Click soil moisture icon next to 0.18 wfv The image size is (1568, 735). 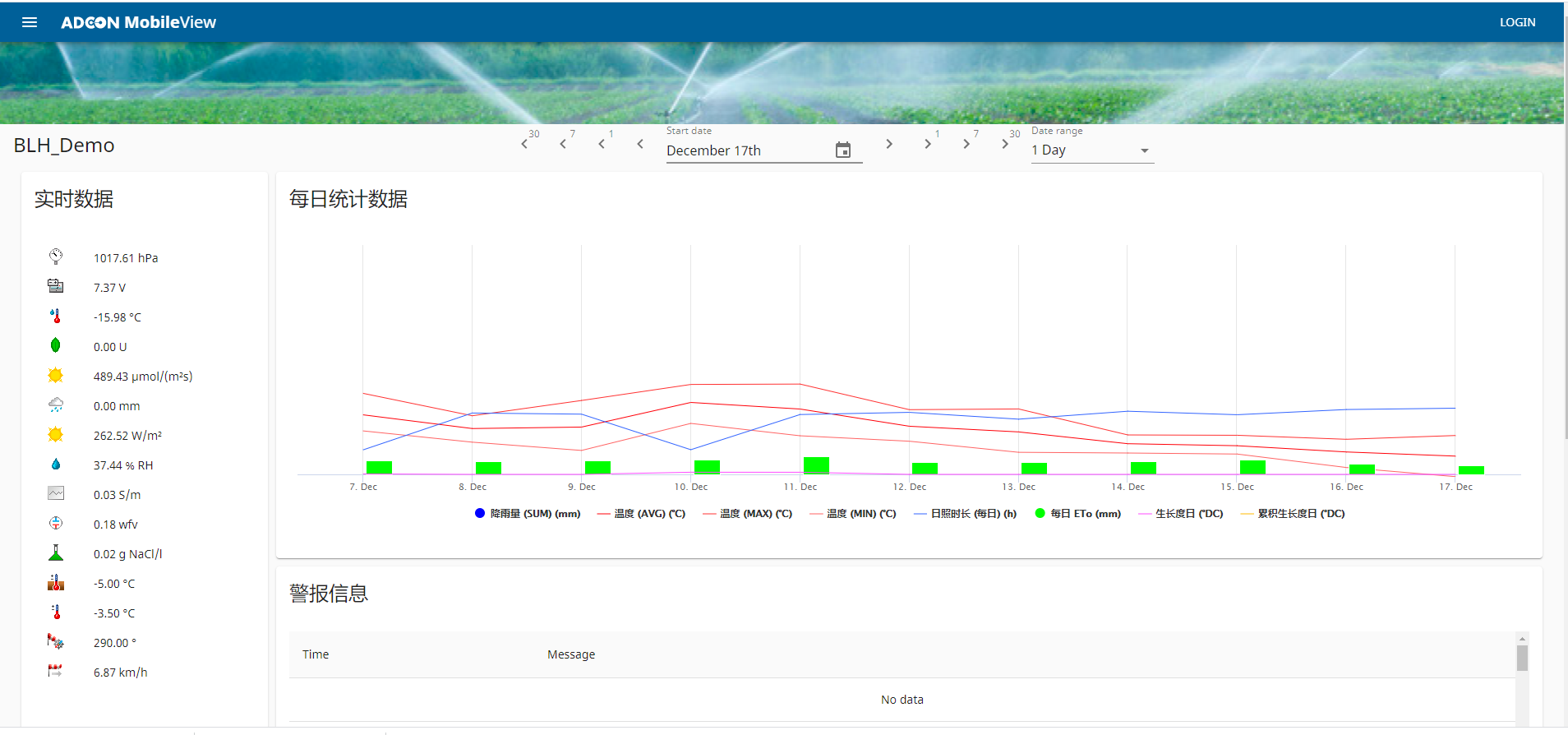pos(56,523)
